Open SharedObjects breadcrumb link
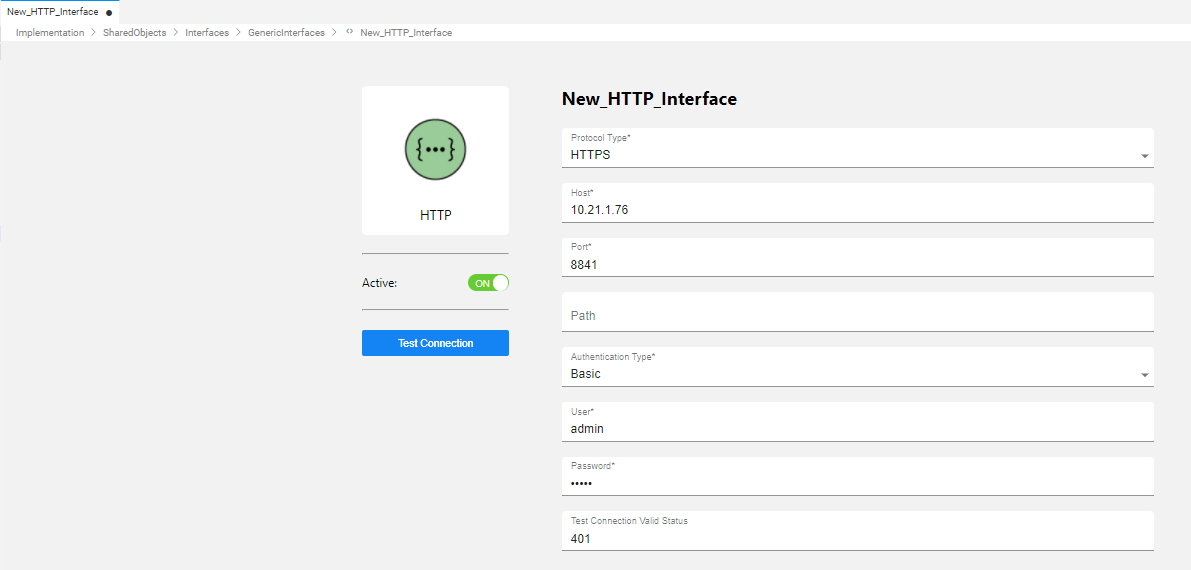 [134, 33]
